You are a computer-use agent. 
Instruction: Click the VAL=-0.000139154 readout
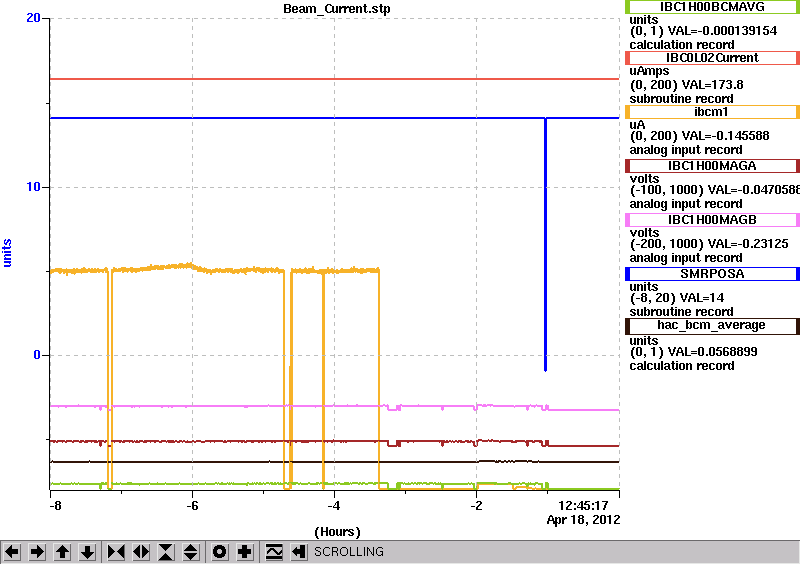[x=722, y=31]
